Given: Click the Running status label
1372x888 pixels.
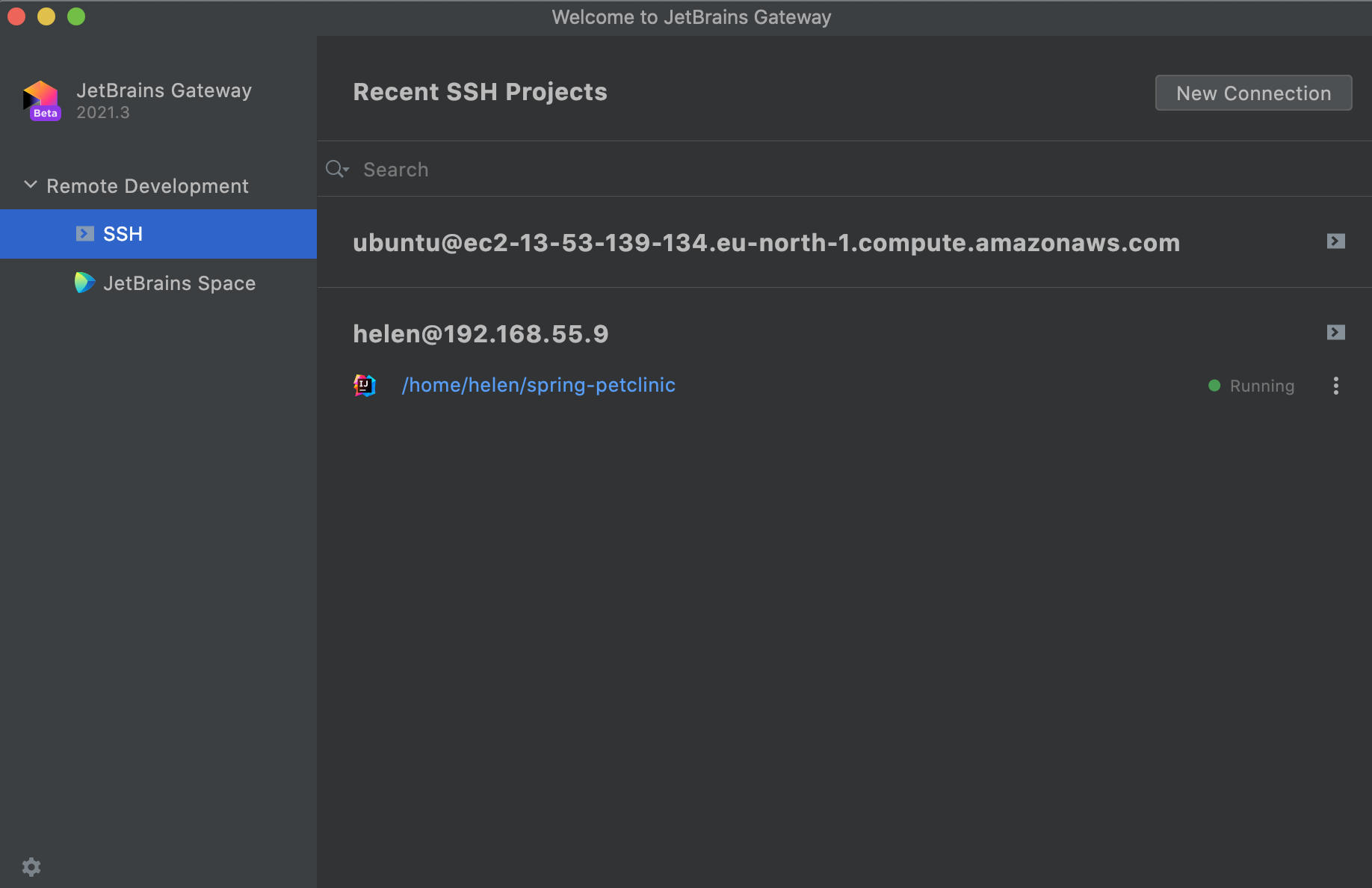Looking at the screenshot, I should (x=1261, y=386).
